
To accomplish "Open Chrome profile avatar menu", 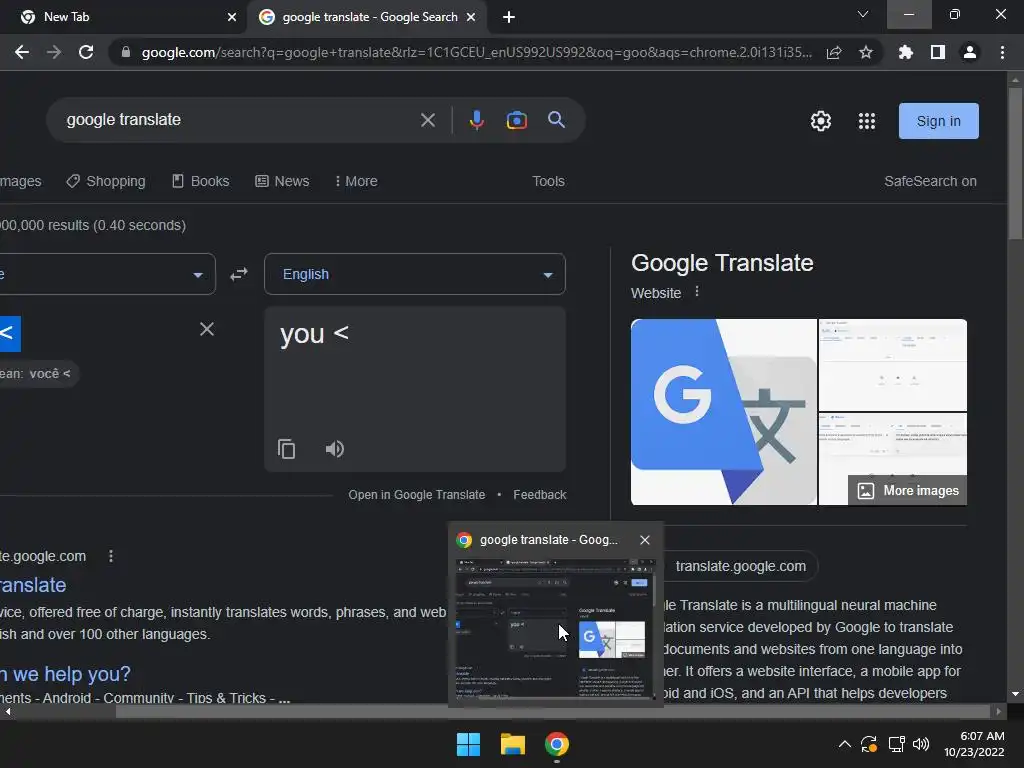I will [x=969, y=52].
